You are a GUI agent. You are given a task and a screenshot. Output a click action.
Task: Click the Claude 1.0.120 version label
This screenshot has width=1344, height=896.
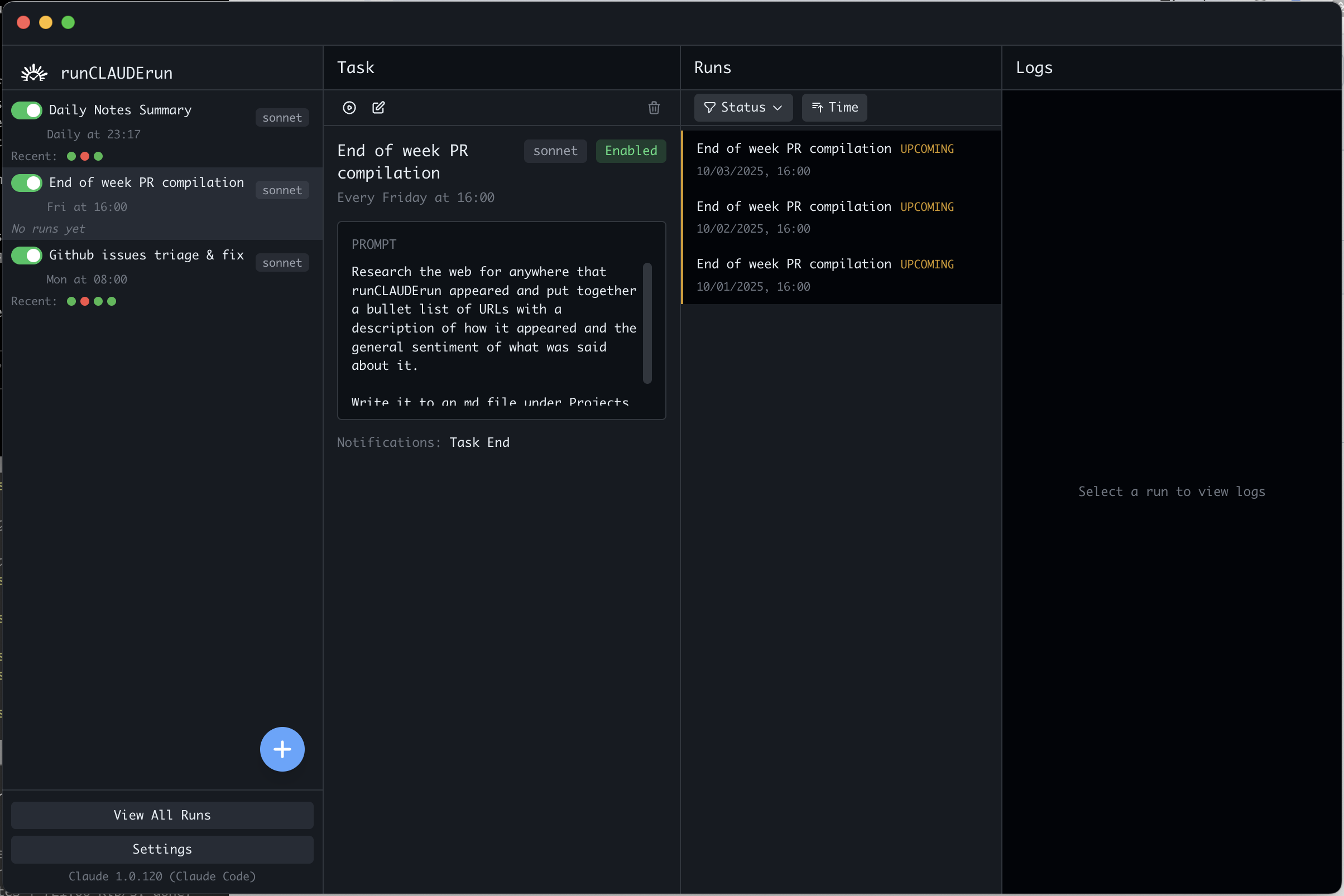coord(162,876)
